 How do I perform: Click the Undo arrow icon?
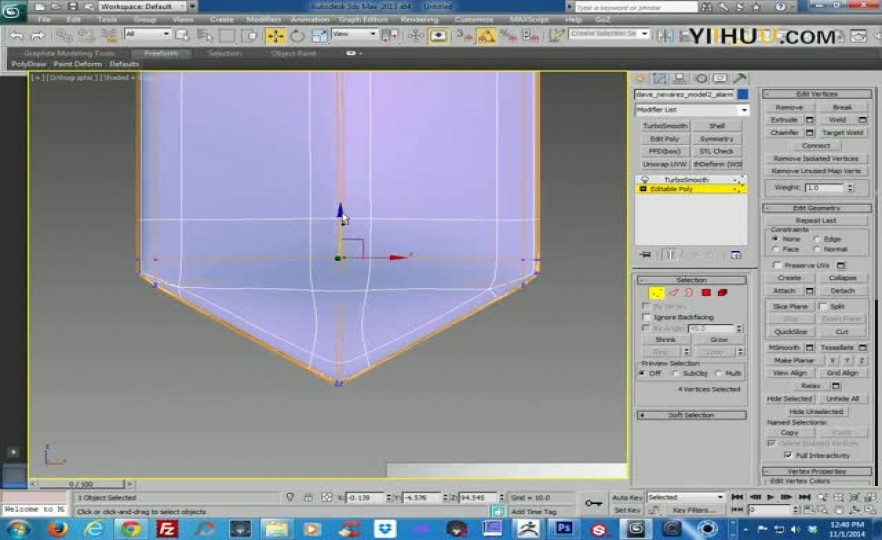point(17,36)
